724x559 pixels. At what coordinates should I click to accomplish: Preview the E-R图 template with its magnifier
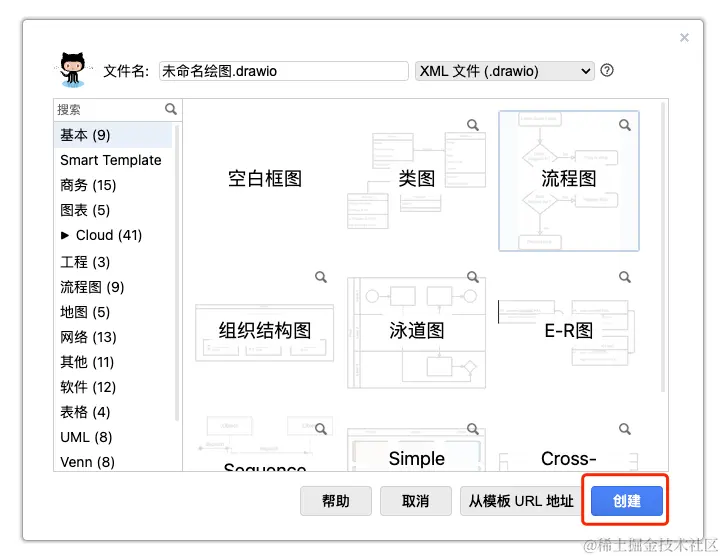click(625, 277)
